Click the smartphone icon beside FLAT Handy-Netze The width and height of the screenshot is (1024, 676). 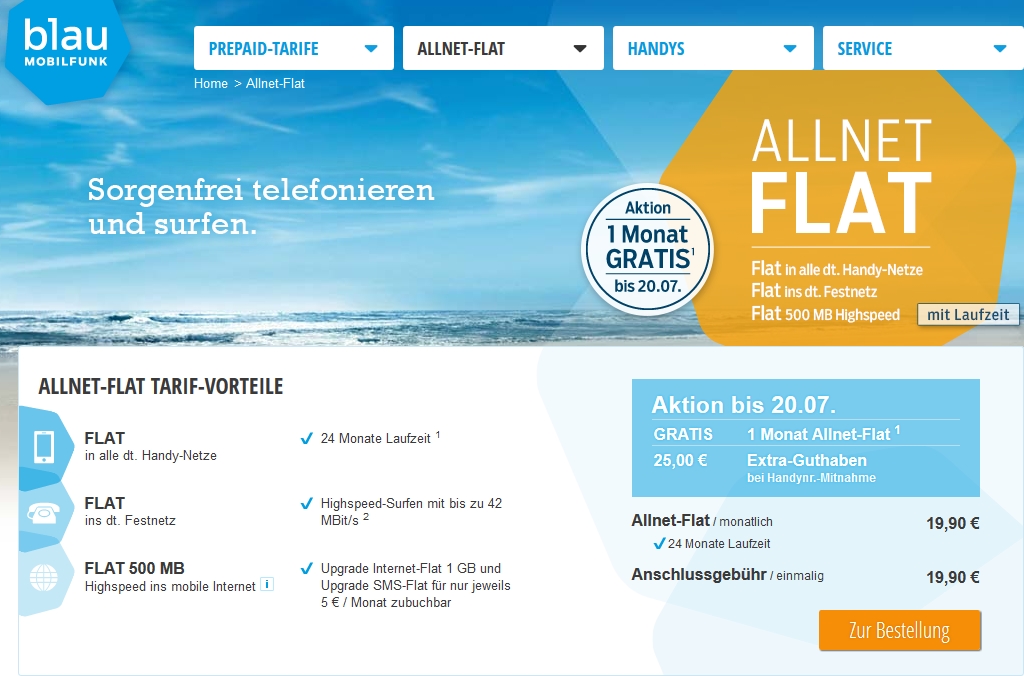tap(44, 447)
